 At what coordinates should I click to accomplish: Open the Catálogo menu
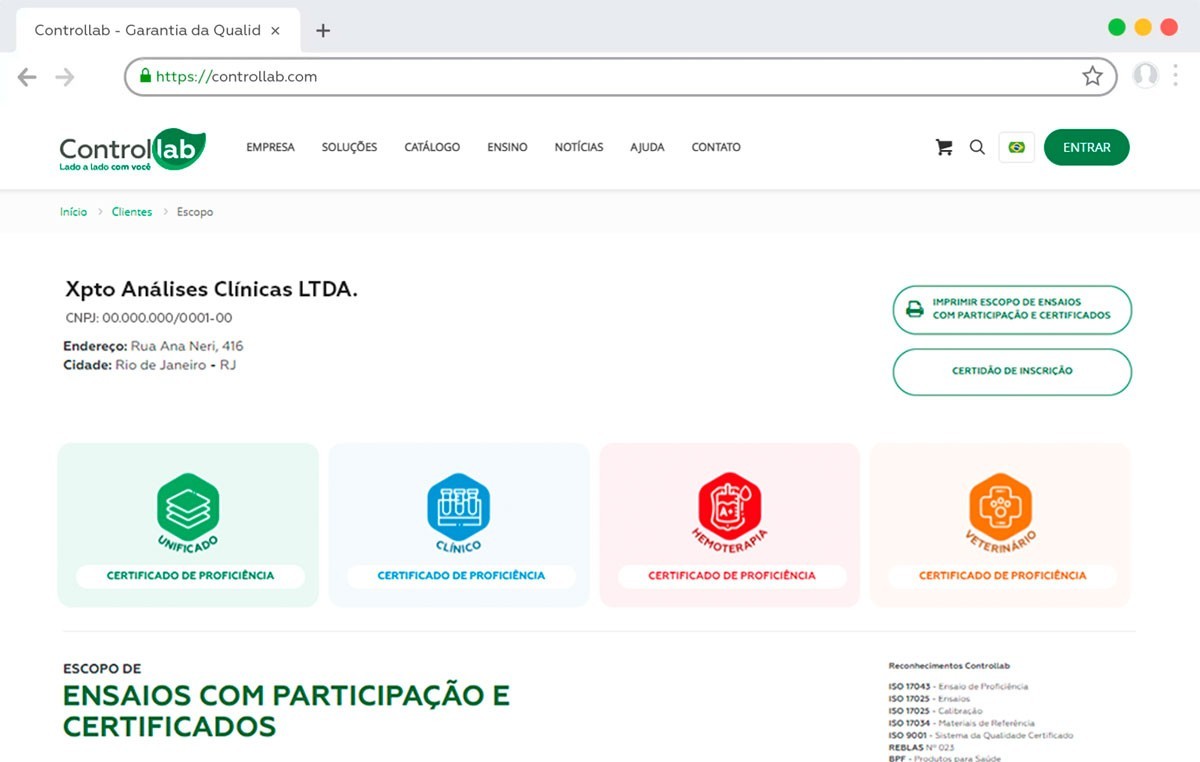[432, 147]
